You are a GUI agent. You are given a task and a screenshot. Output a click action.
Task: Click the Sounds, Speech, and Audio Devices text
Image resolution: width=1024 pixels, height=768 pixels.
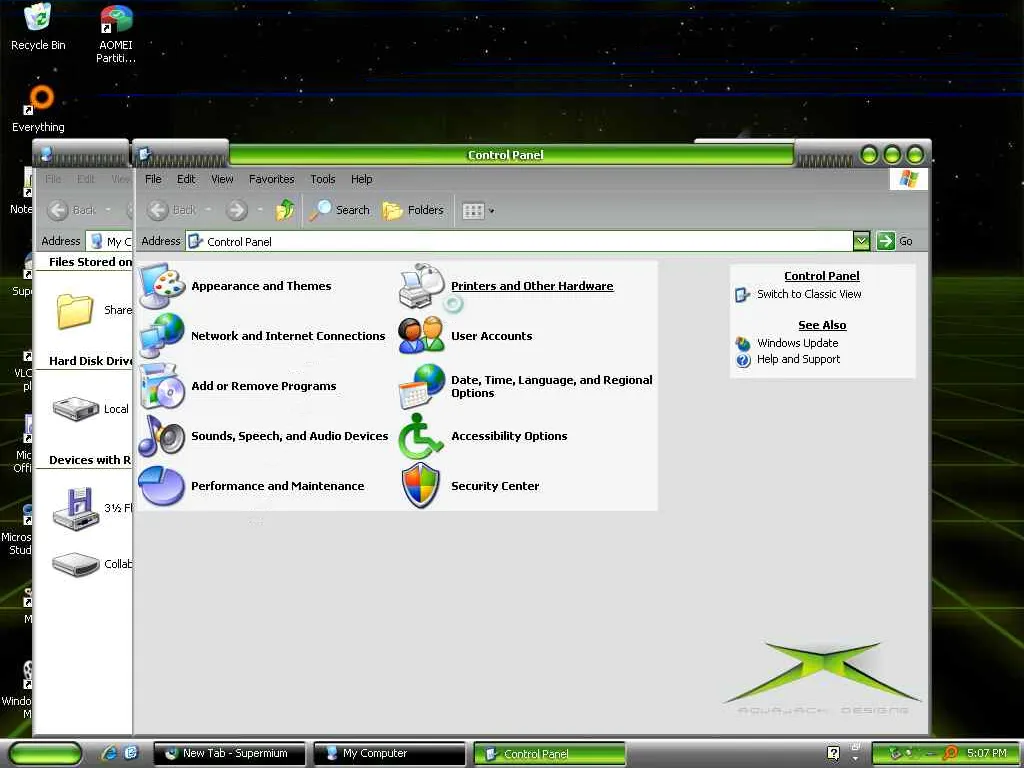click(x=289, y=436)
